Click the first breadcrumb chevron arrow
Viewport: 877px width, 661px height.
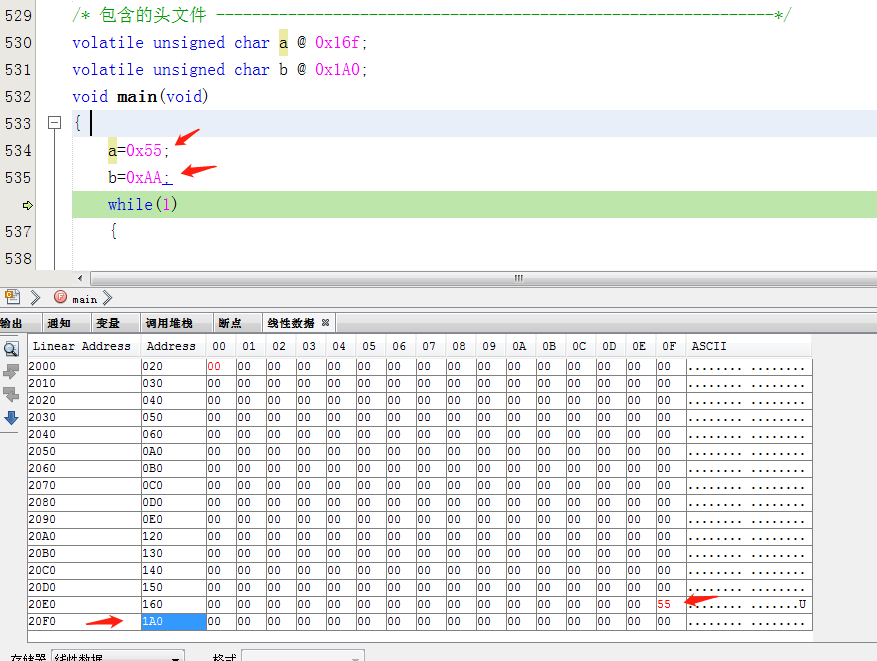click(35, 297)
